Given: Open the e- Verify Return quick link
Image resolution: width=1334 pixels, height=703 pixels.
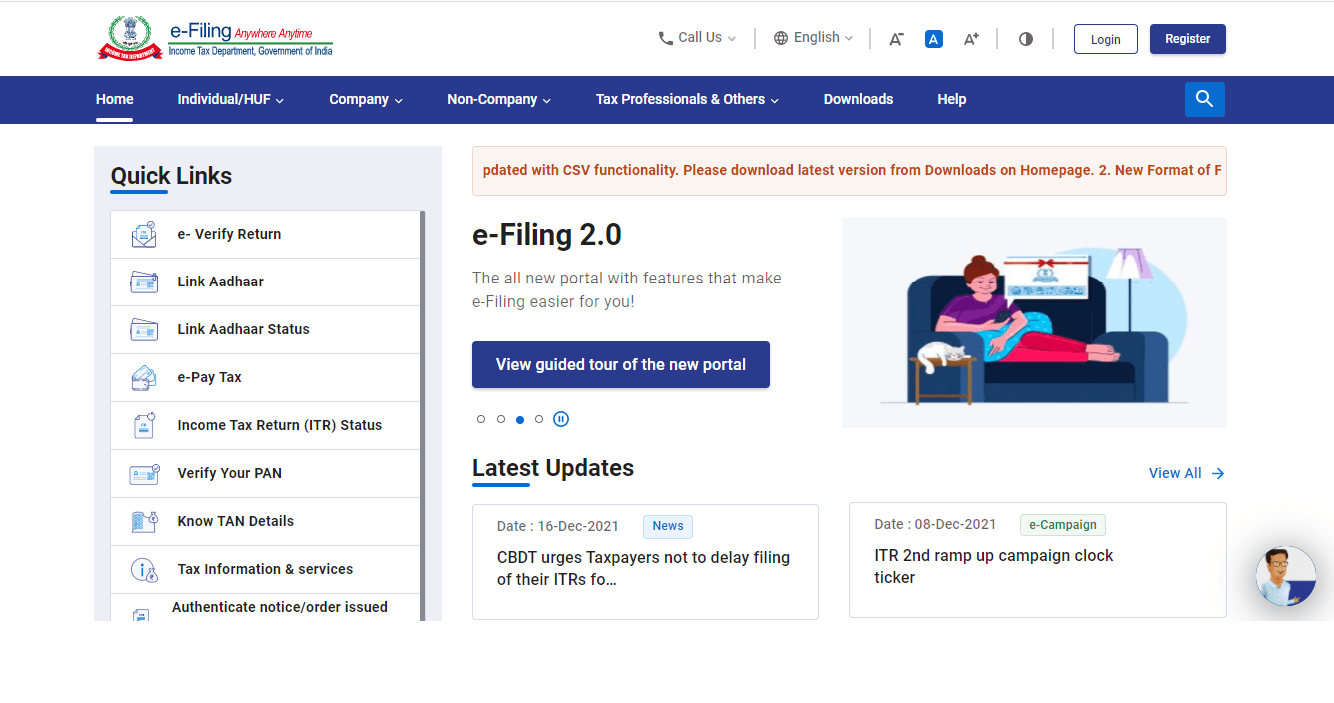Looking at the screenshot, I should point(266,234).
